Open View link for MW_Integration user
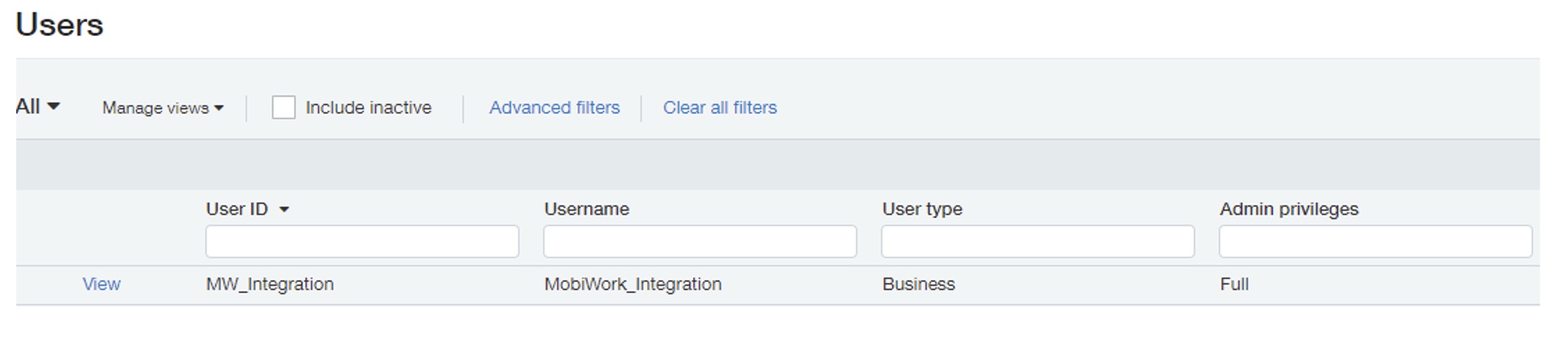Viewport: 1568px width, 337px height. coord(101,285)
